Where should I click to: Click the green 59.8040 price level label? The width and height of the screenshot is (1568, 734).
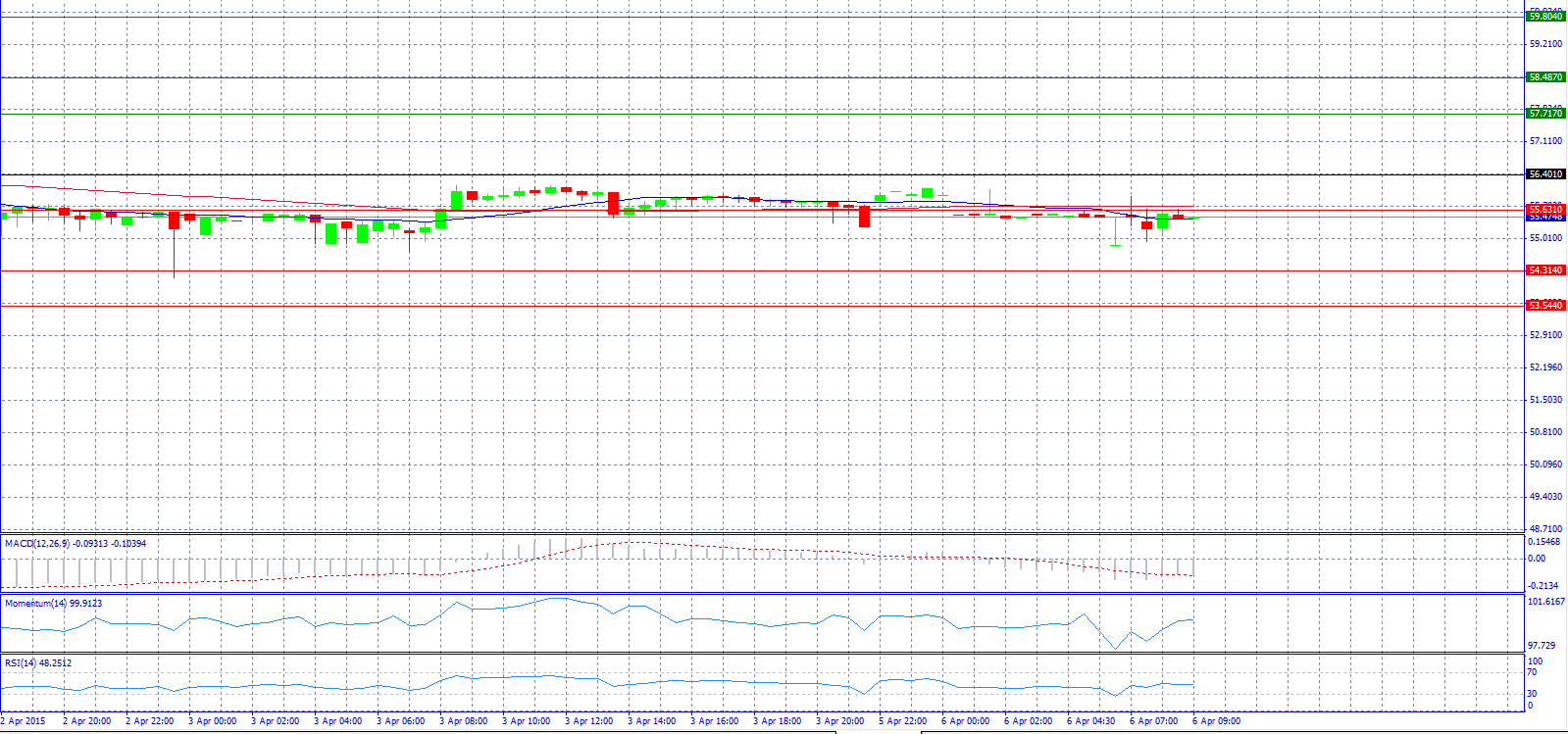point(1546,17)
